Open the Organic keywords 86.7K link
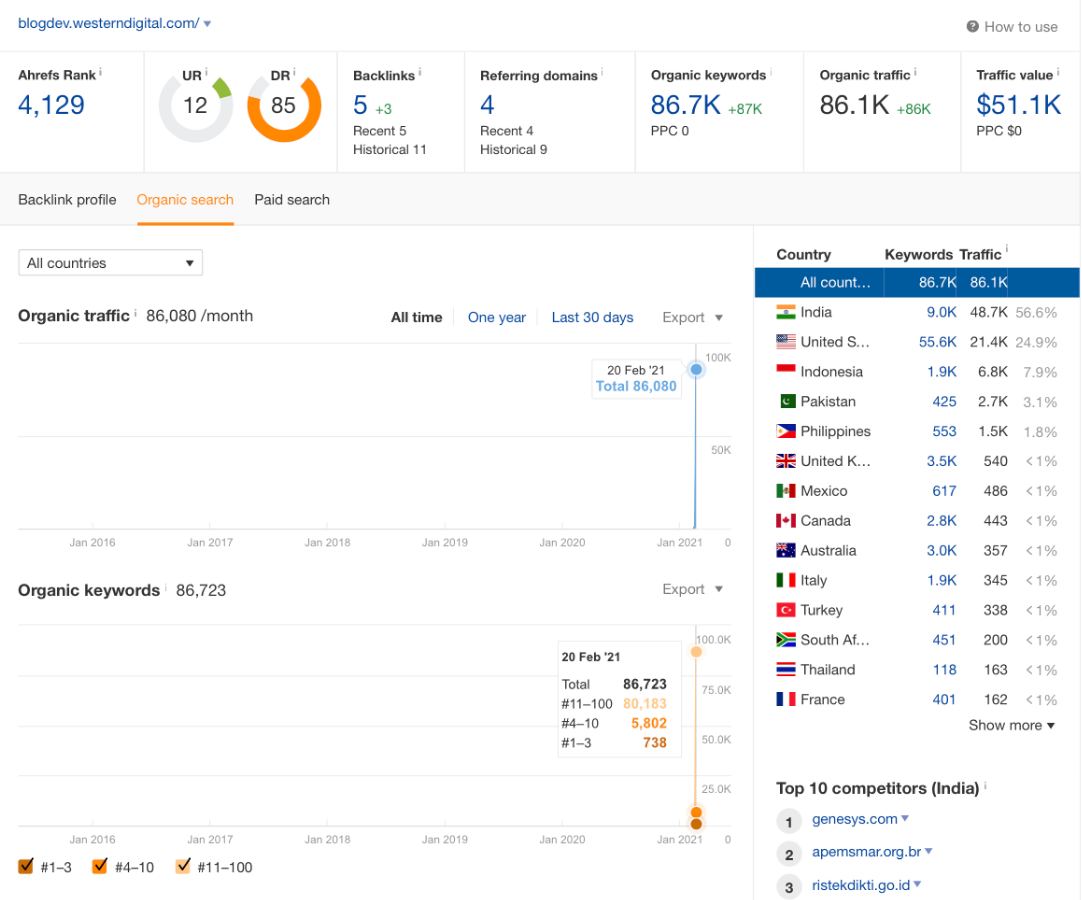The image size is (1082, 900). (x=685, y=105)
